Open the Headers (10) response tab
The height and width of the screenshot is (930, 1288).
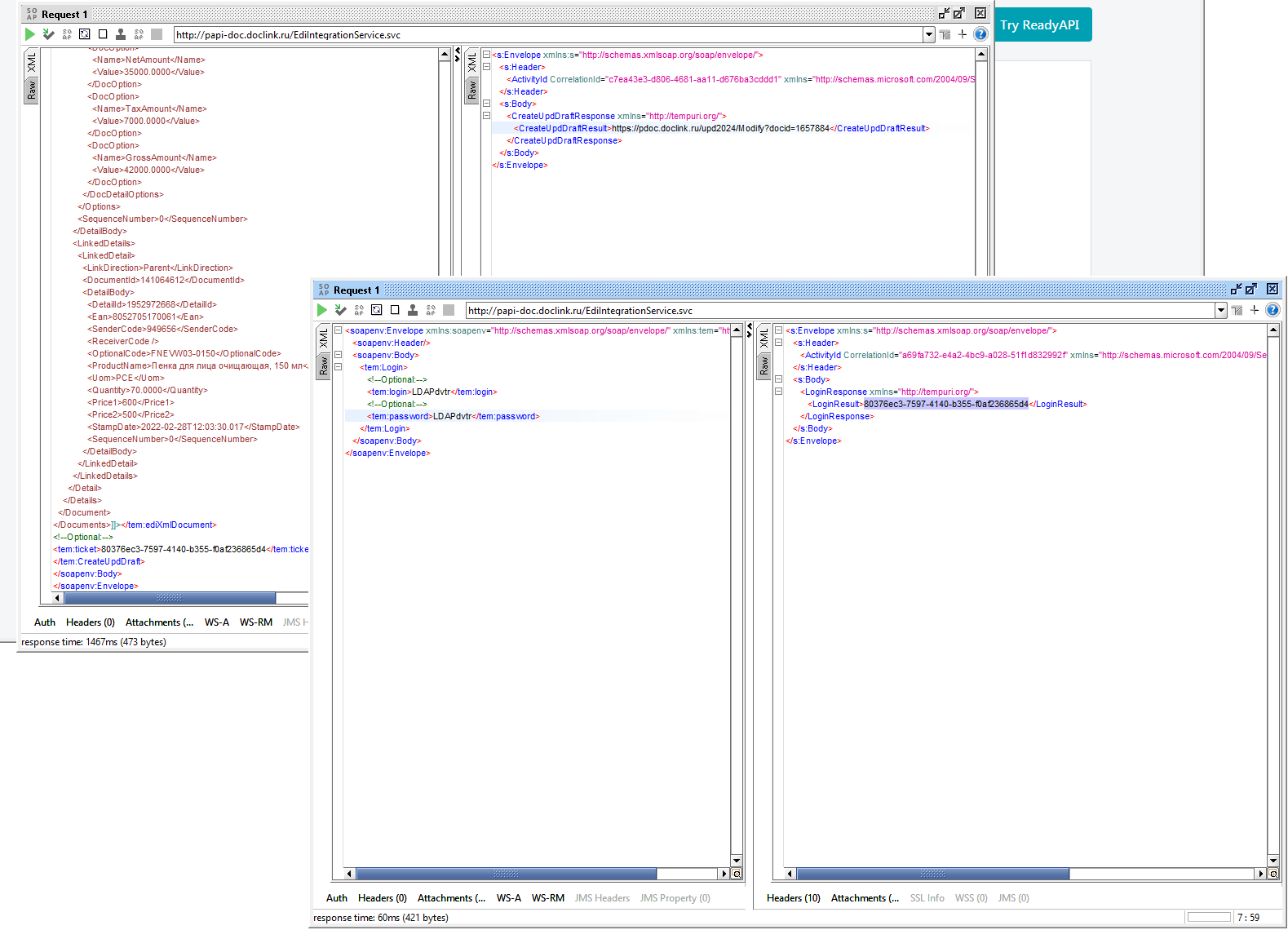(x=793, y=898)
